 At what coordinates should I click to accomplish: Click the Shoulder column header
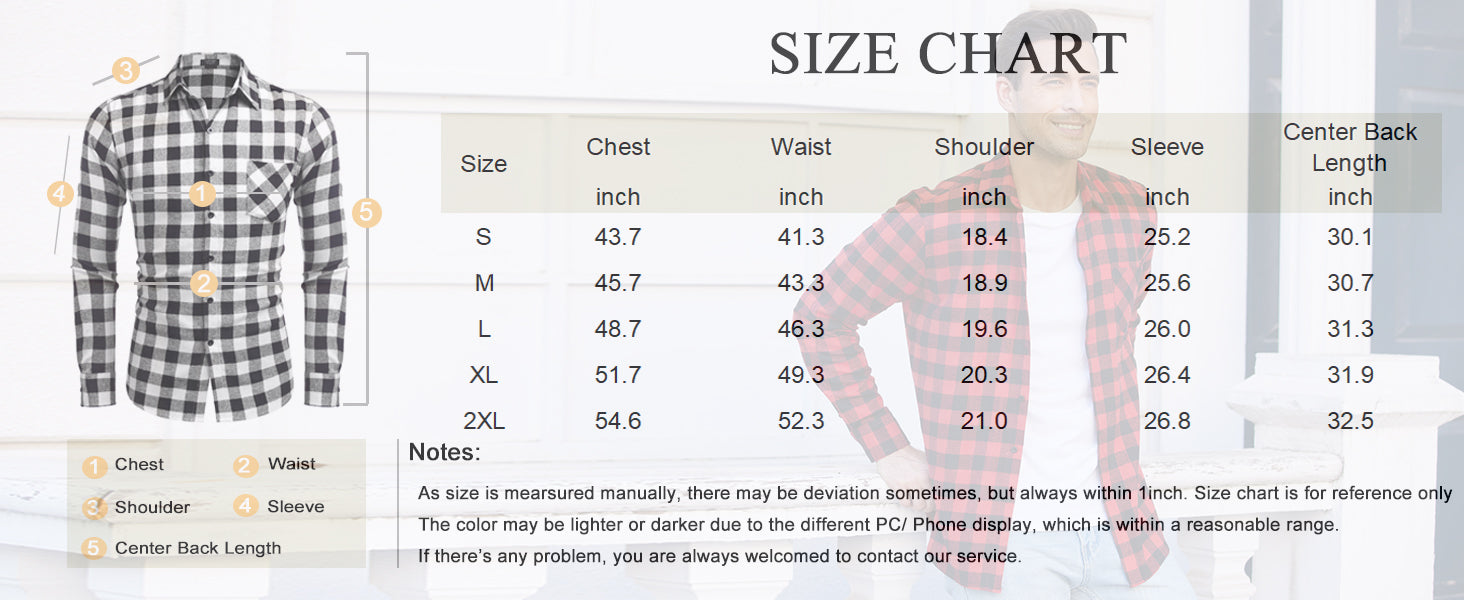pos(984,147)
